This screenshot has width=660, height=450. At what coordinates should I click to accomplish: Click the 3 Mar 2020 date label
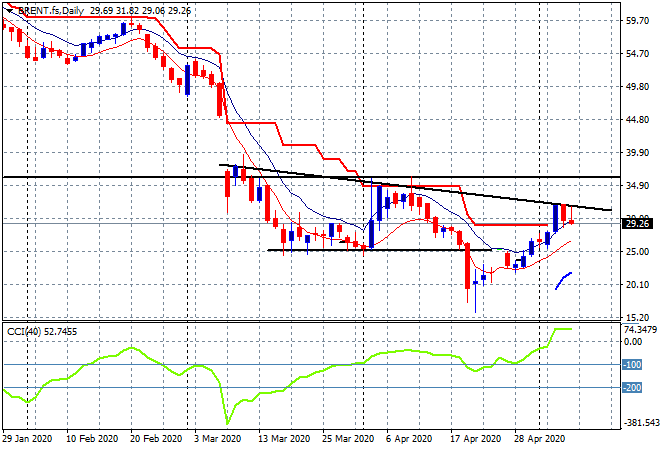click(x=217, y=439)
